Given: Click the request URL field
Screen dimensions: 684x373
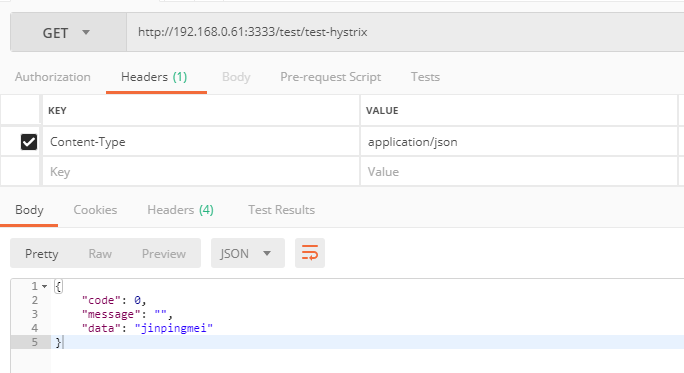Looking at the screenshot, I should click(405, 33).
